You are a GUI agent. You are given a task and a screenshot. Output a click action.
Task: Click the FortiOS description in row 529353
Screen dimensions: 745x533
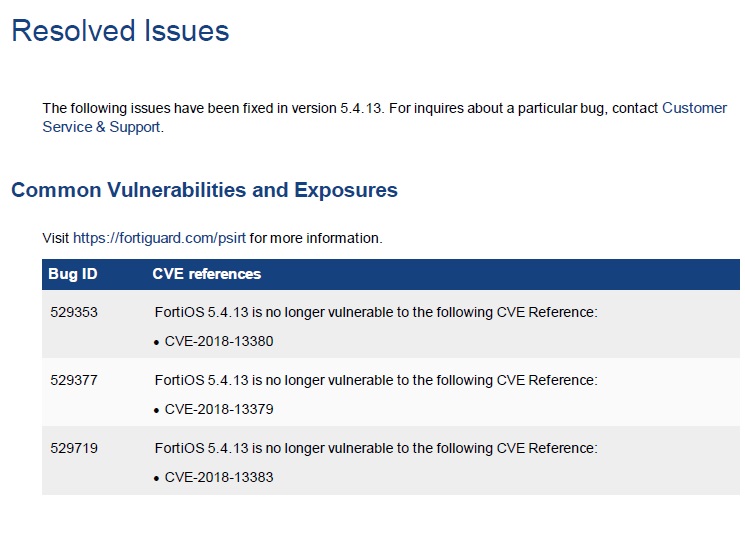click(375, 312)
